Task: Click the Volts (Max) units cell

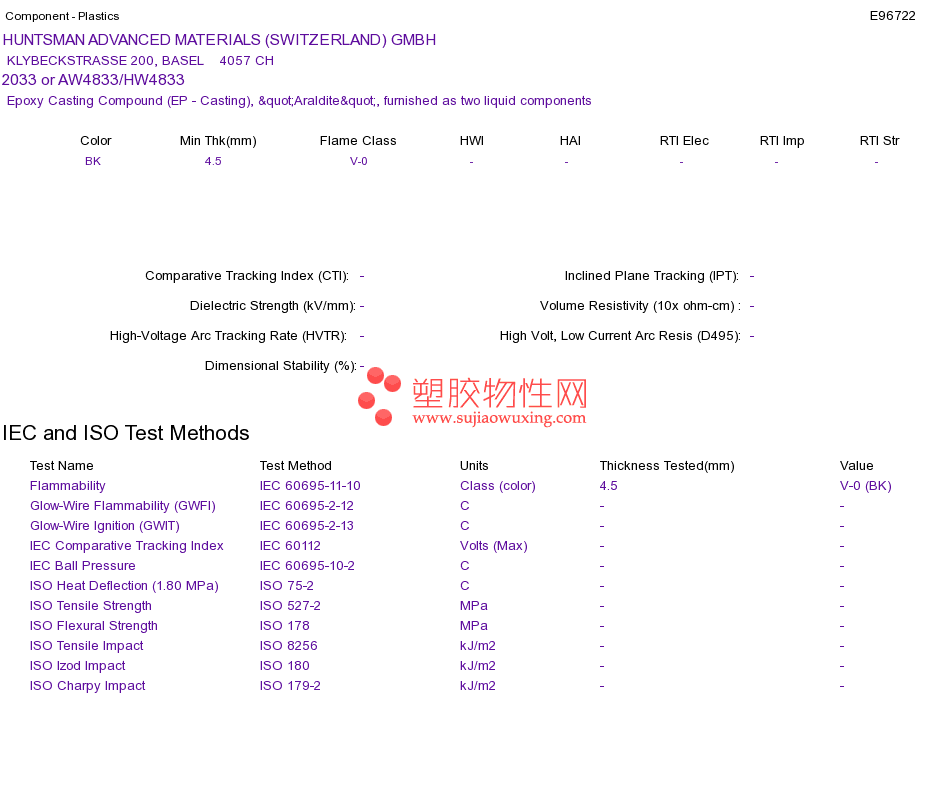Action: click(494, 546)
